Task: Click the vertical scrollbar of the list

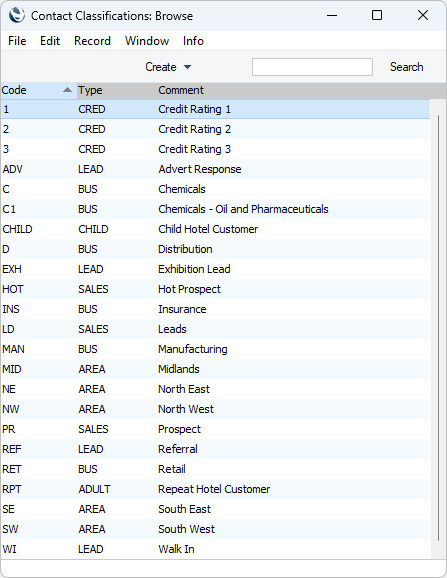Action: tap(438, 328)
